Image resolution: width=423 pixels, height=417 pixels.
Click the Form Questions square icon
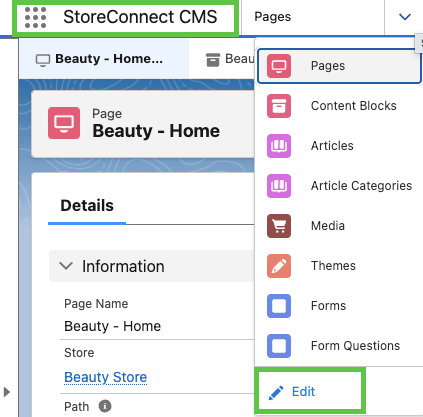point(279,346)
